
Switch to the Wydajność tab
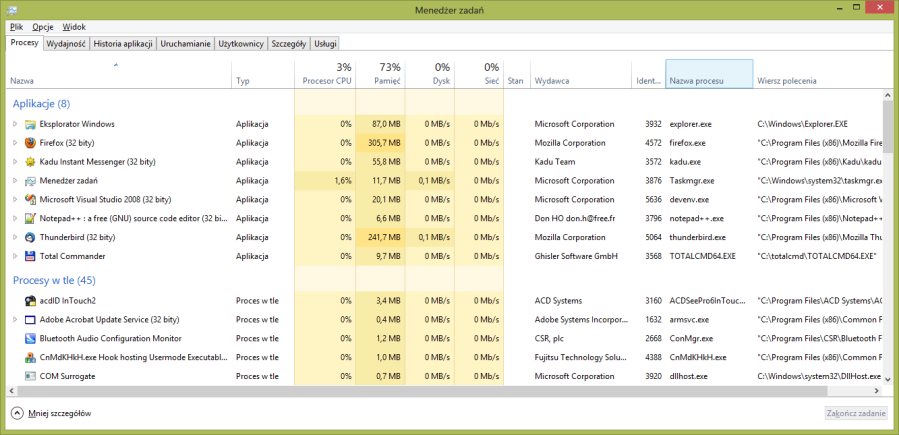66,44
